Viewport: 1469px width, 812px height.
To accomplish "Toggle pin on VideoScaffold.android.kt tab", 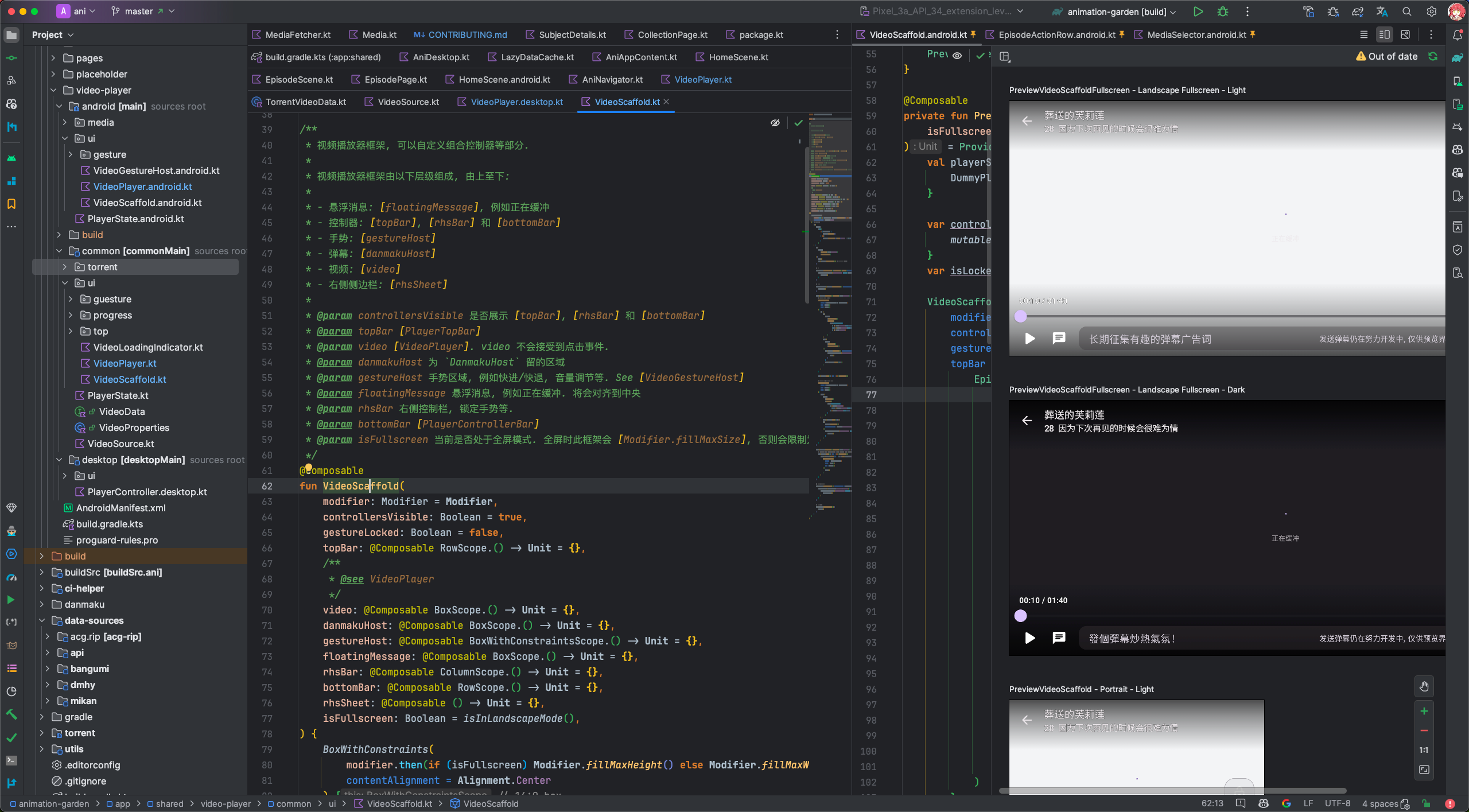I will coord(973,34).
